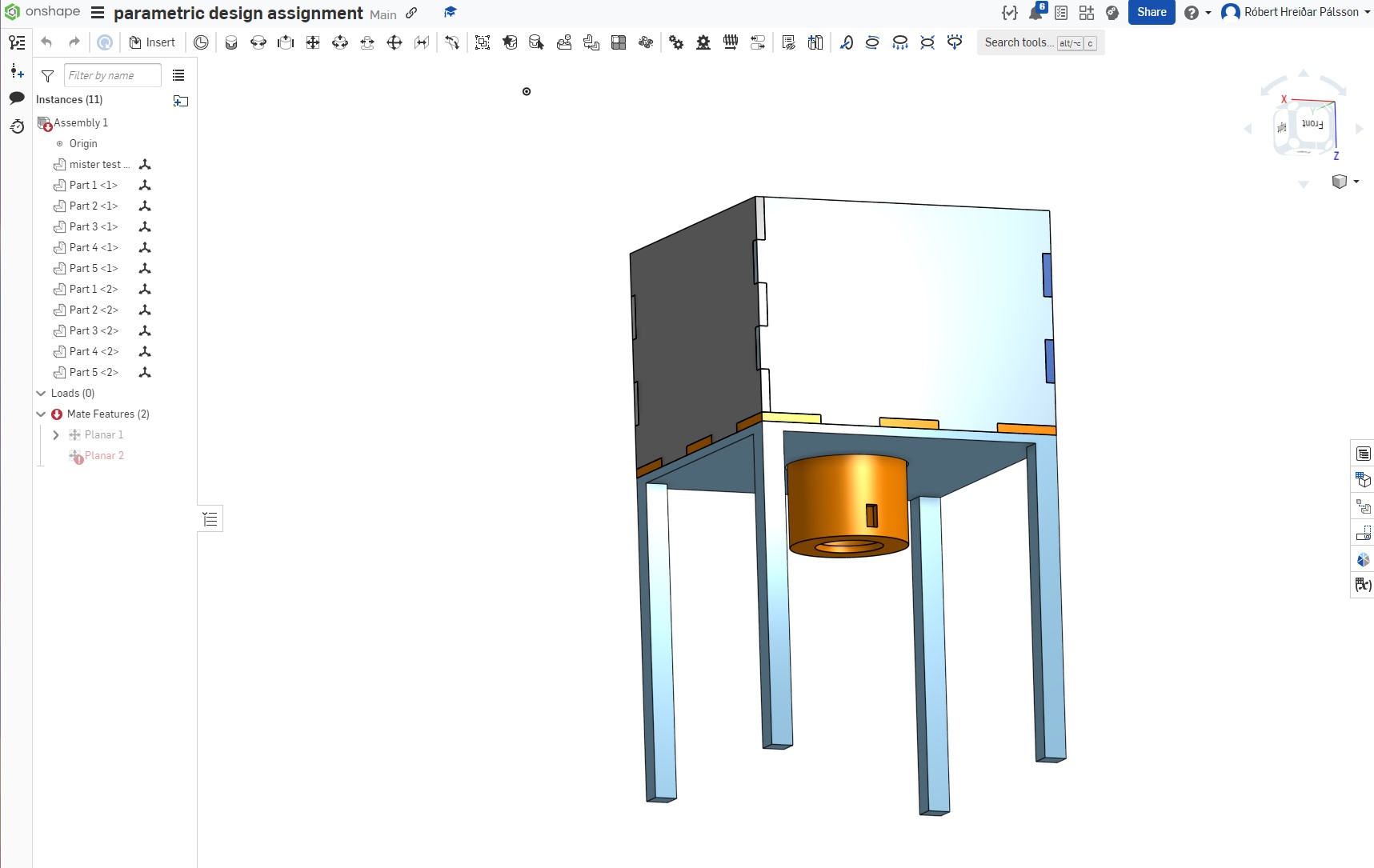Expand the Planar 1 mate
Viewport: 1374px width, 868px height.
pos(56,434)
